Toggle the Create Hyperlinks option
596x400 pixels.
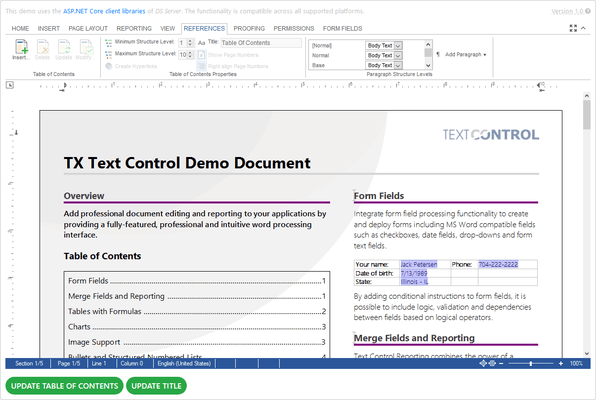point(131,66)
